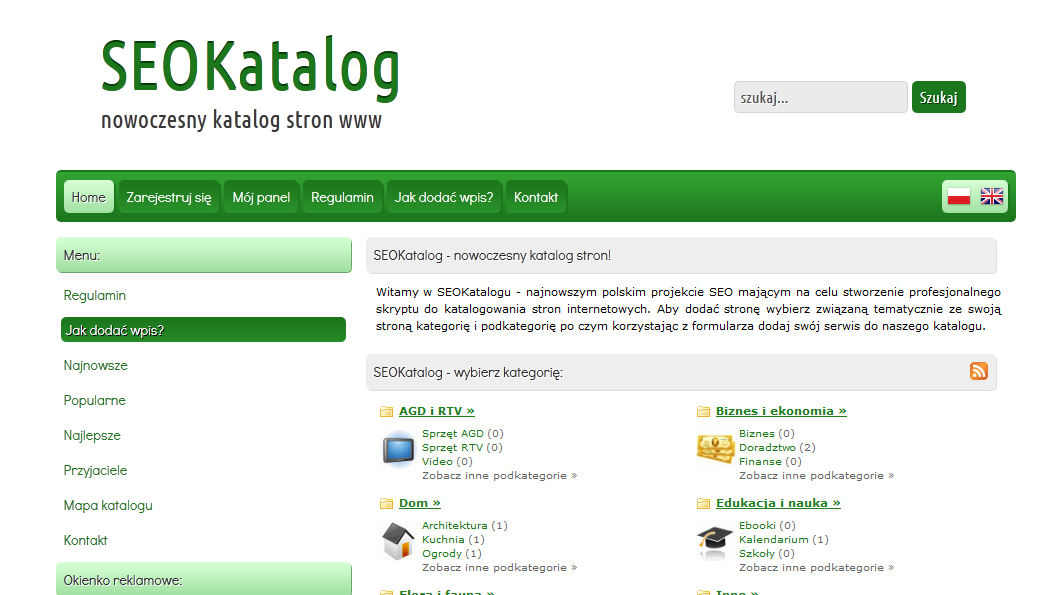Go to Mój panel in the top menu
The height and width of the screenshot is (595, 1063).
[x=261, y=197]
